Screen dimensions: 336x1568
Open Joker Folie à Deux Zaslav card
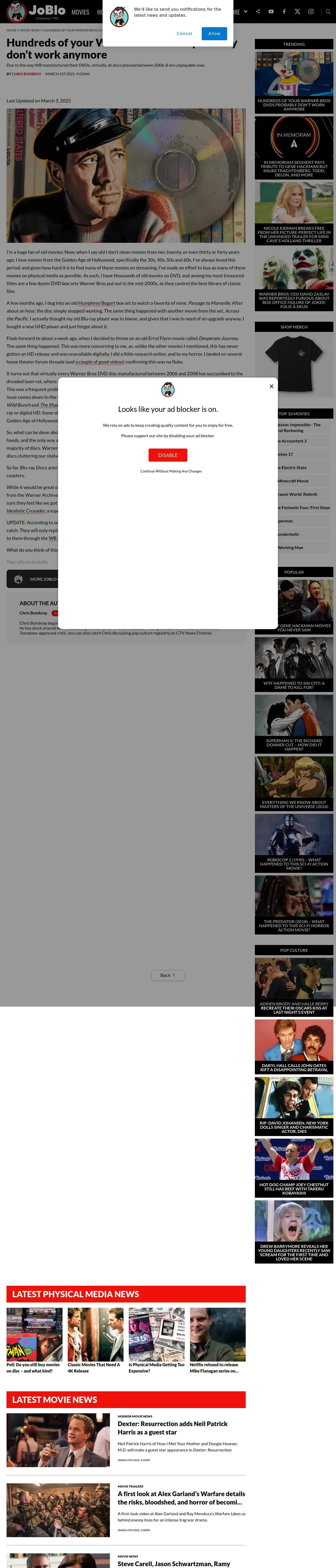[294, 279]
